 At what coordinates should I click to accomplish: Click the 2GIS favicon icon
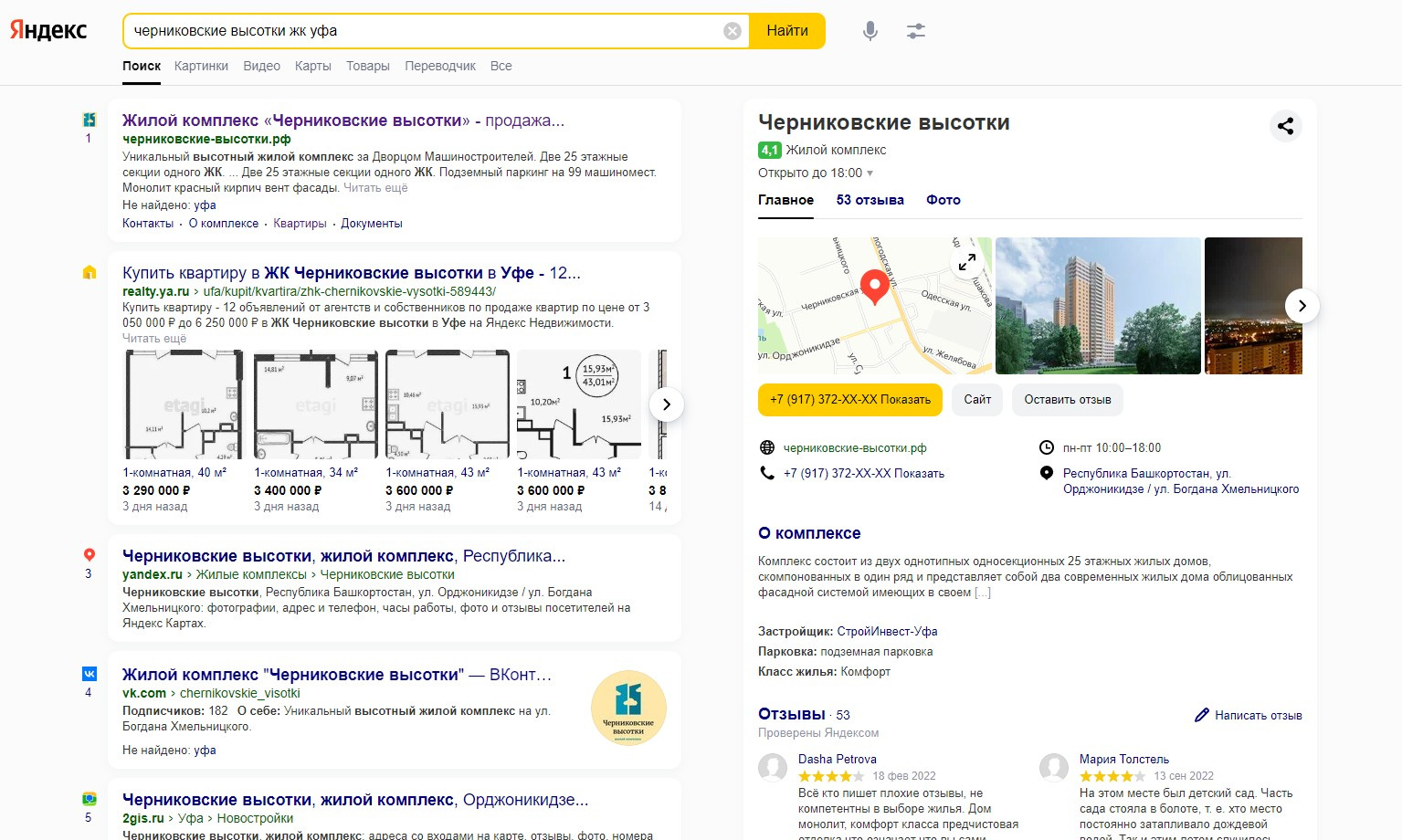coord(89,799)
